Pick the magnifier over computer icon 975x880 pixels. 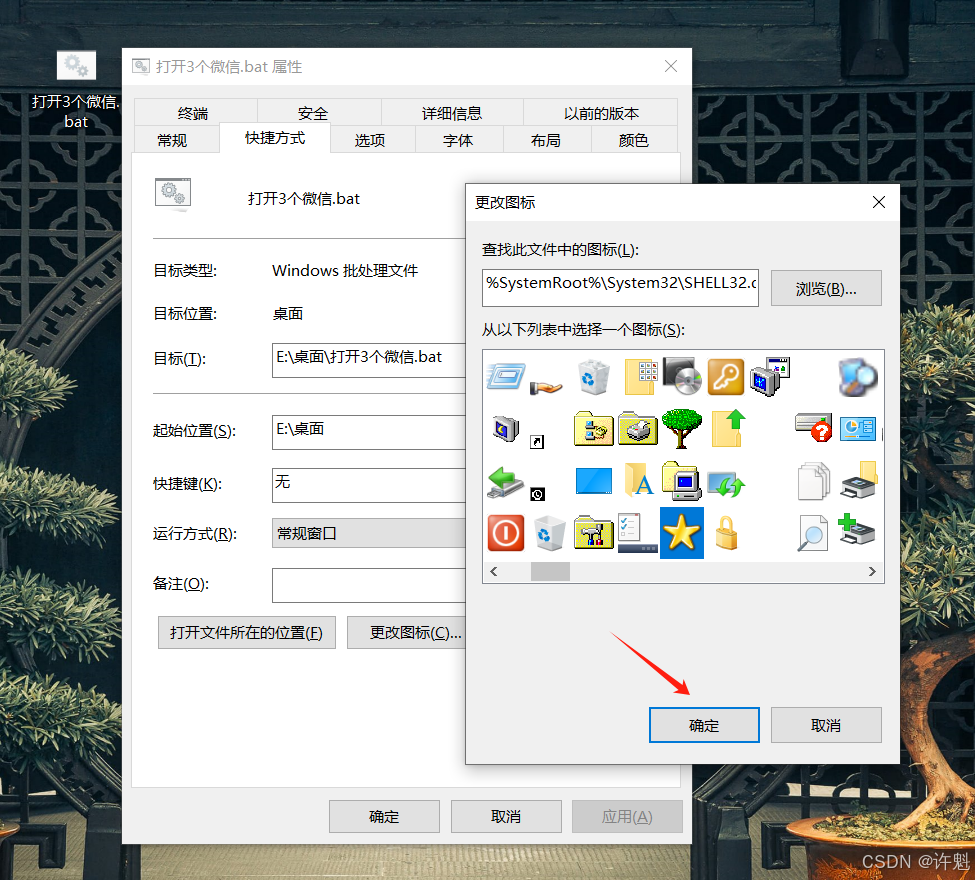pyautogui.click(x=857, y=377)
